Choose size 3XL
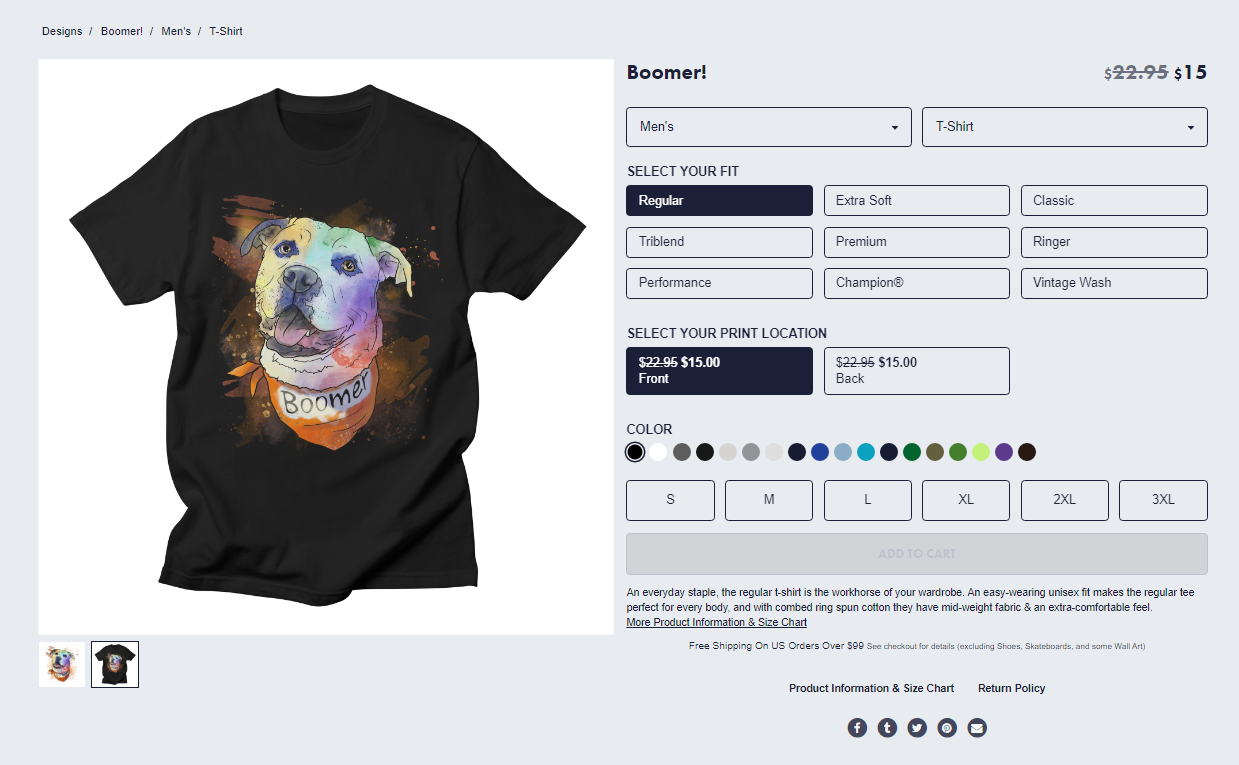Image resolution: width=1239 pixels, height=765 pixels. 1163,500
